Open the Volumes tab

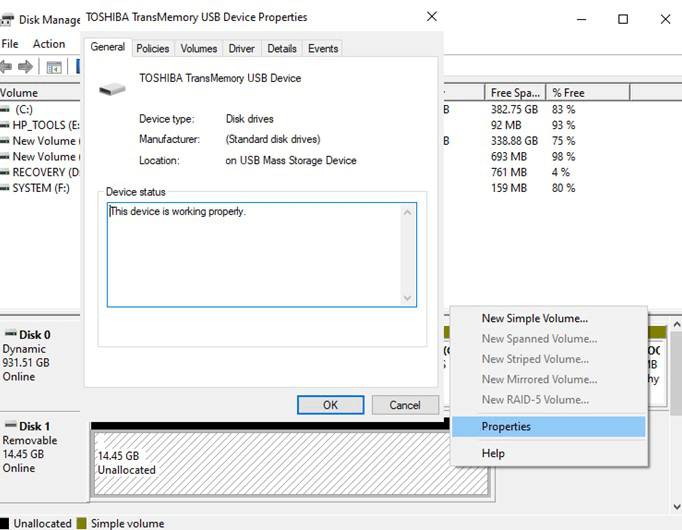point(199,48)
